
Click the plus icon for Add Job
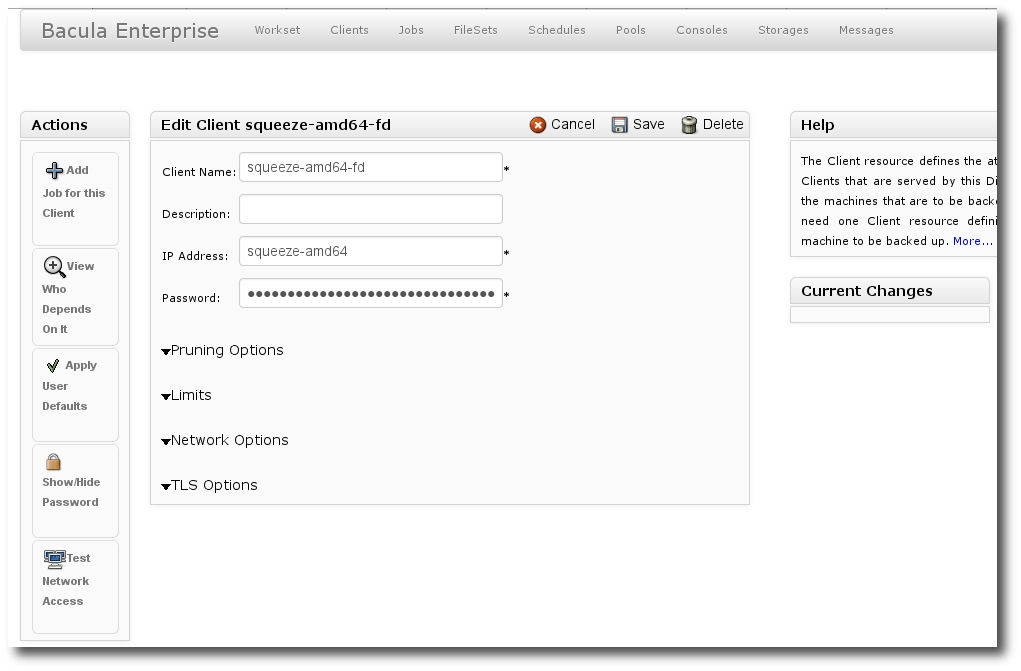[x=54, y=171]
